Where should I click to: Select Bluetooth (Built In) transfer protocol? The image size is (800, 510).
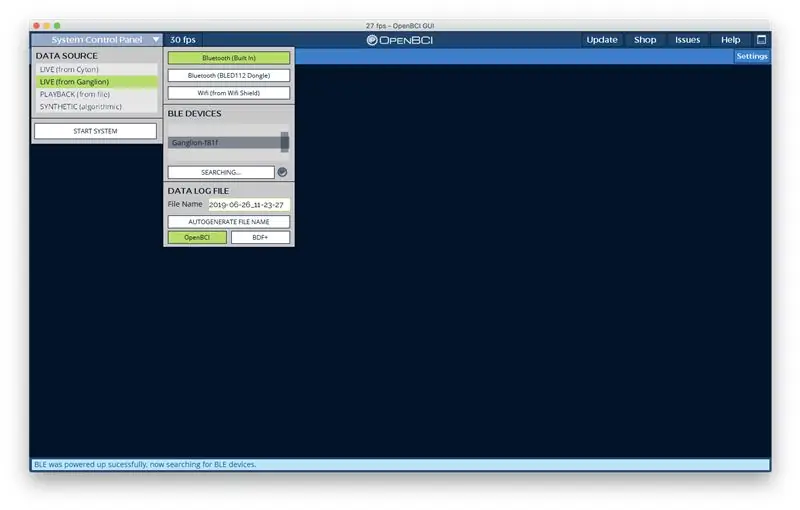(x=229, y=58)
